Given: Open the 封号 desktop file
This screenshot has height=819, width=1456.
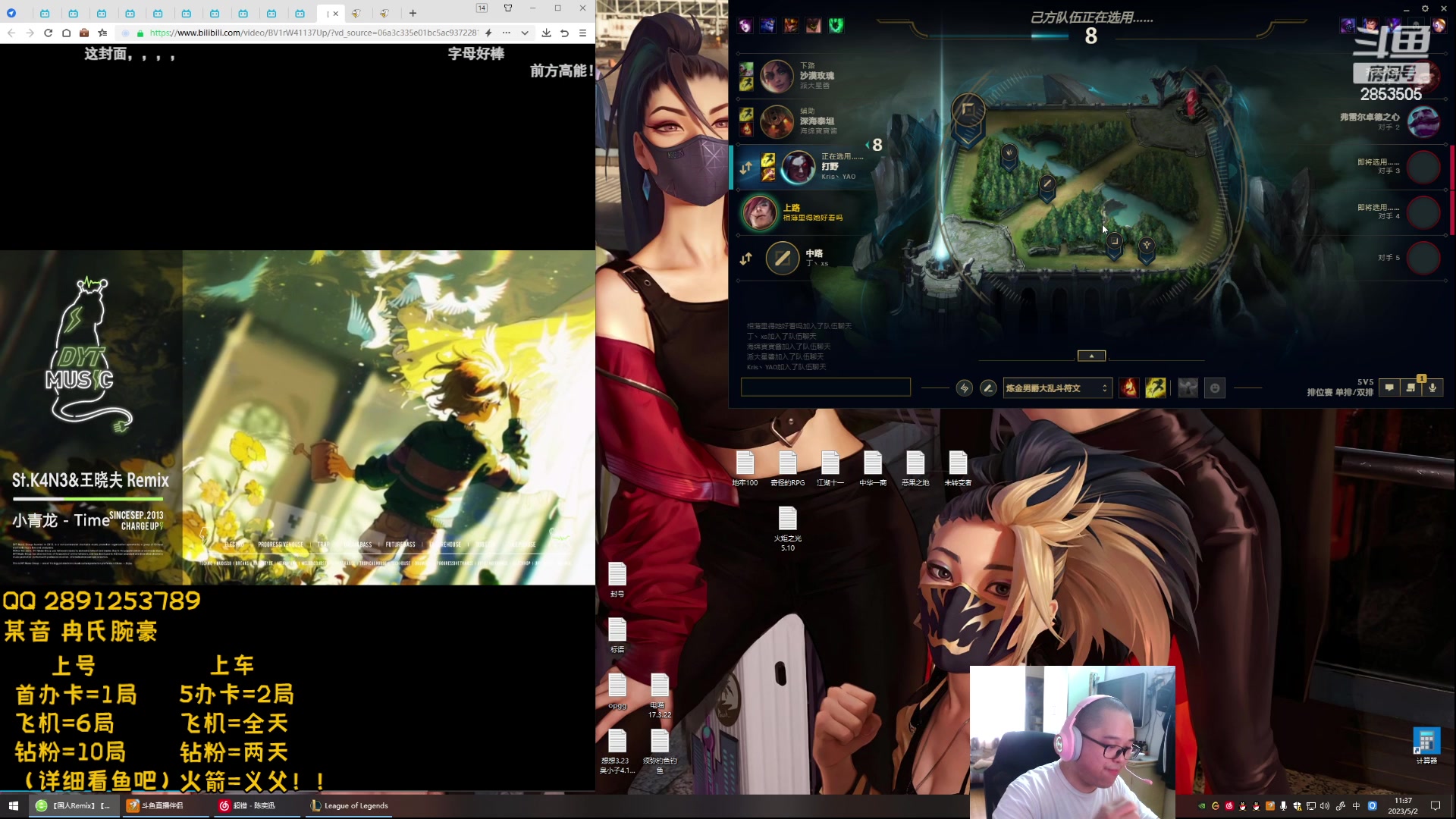Looking at the screenshot, I should pyautogui.click(x=617, y=579).
